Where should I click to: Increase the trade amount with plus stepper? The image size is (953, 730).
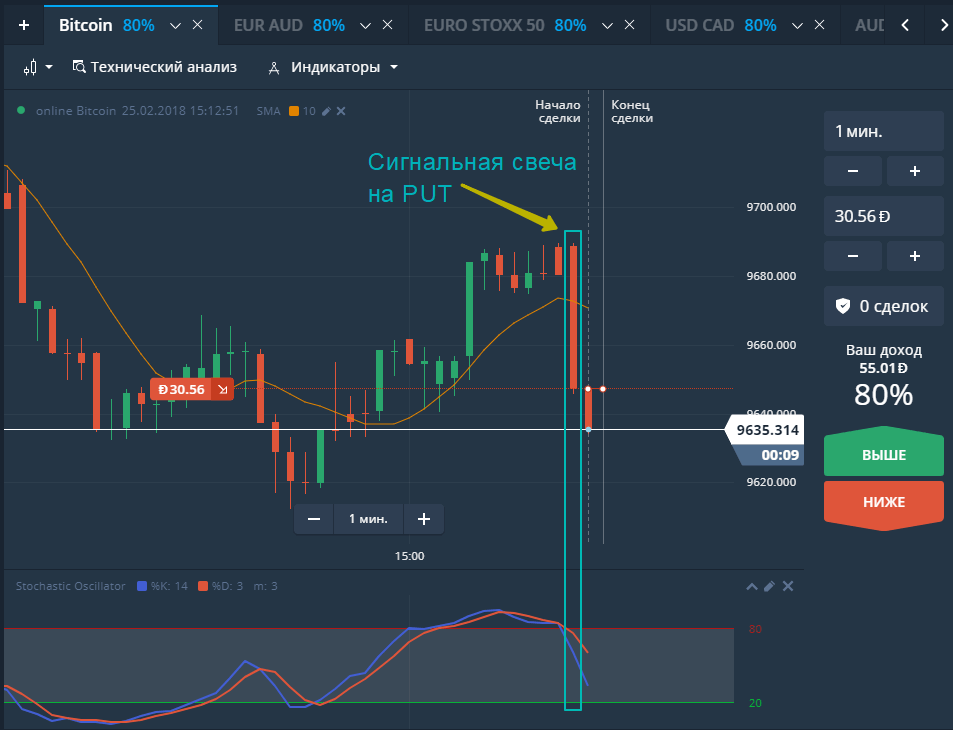(914, 256)
